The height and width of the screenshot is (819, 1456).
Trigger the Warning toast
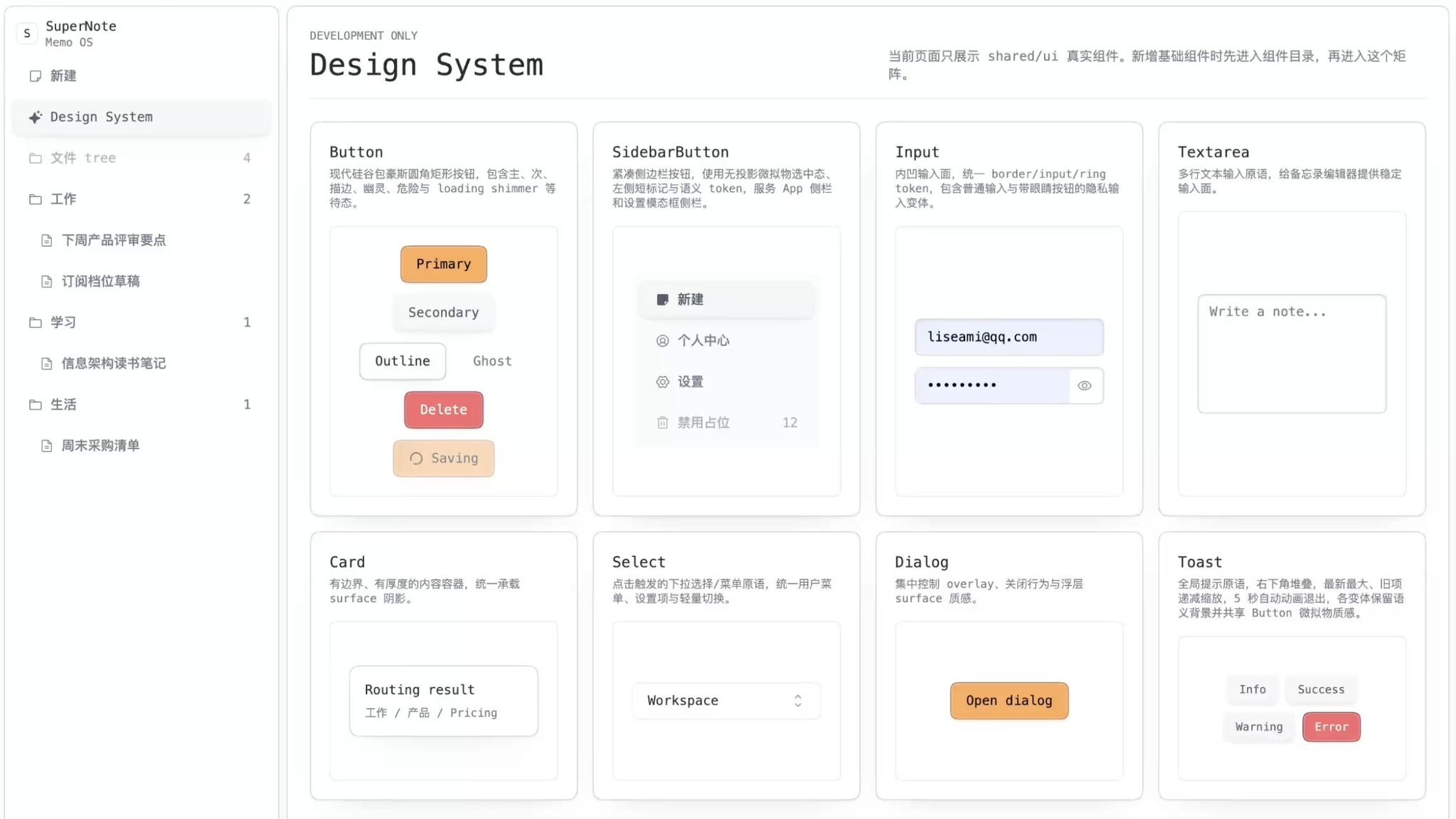pos(1259,726)
